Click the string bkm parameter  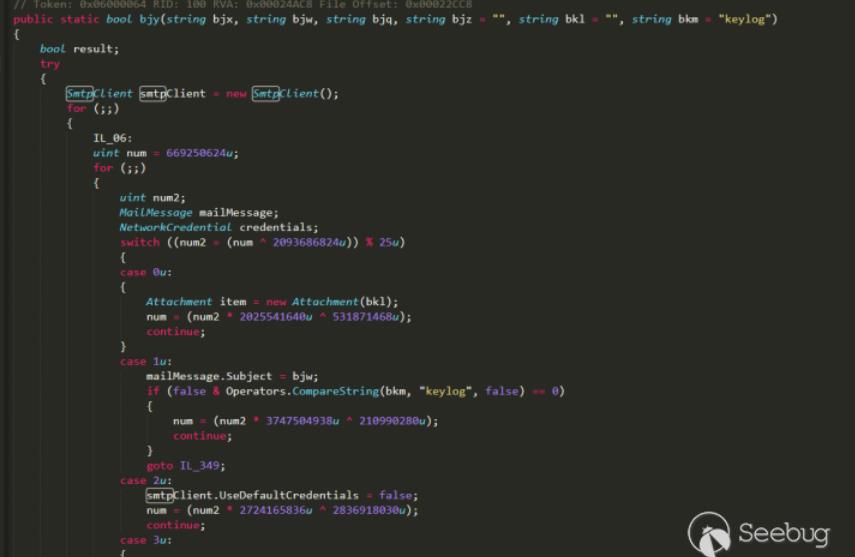(x=665, y=19)
